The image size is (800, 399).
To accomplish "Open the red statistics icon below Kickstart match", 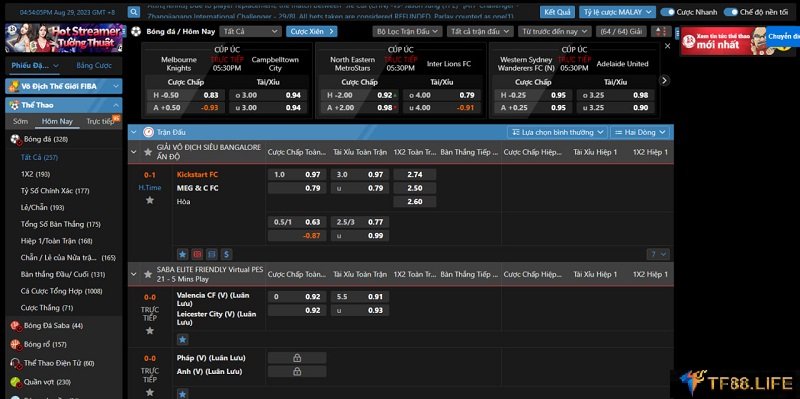I will pos(197,254).
